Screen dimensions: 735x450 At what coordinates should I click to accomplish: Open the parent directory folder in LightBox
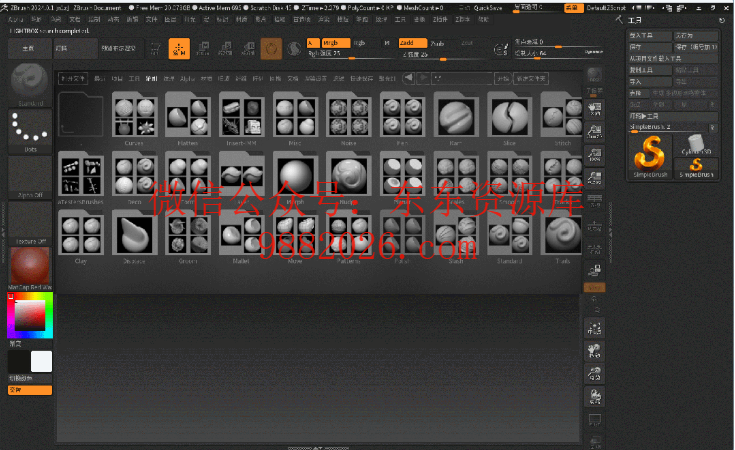[81, 115]
